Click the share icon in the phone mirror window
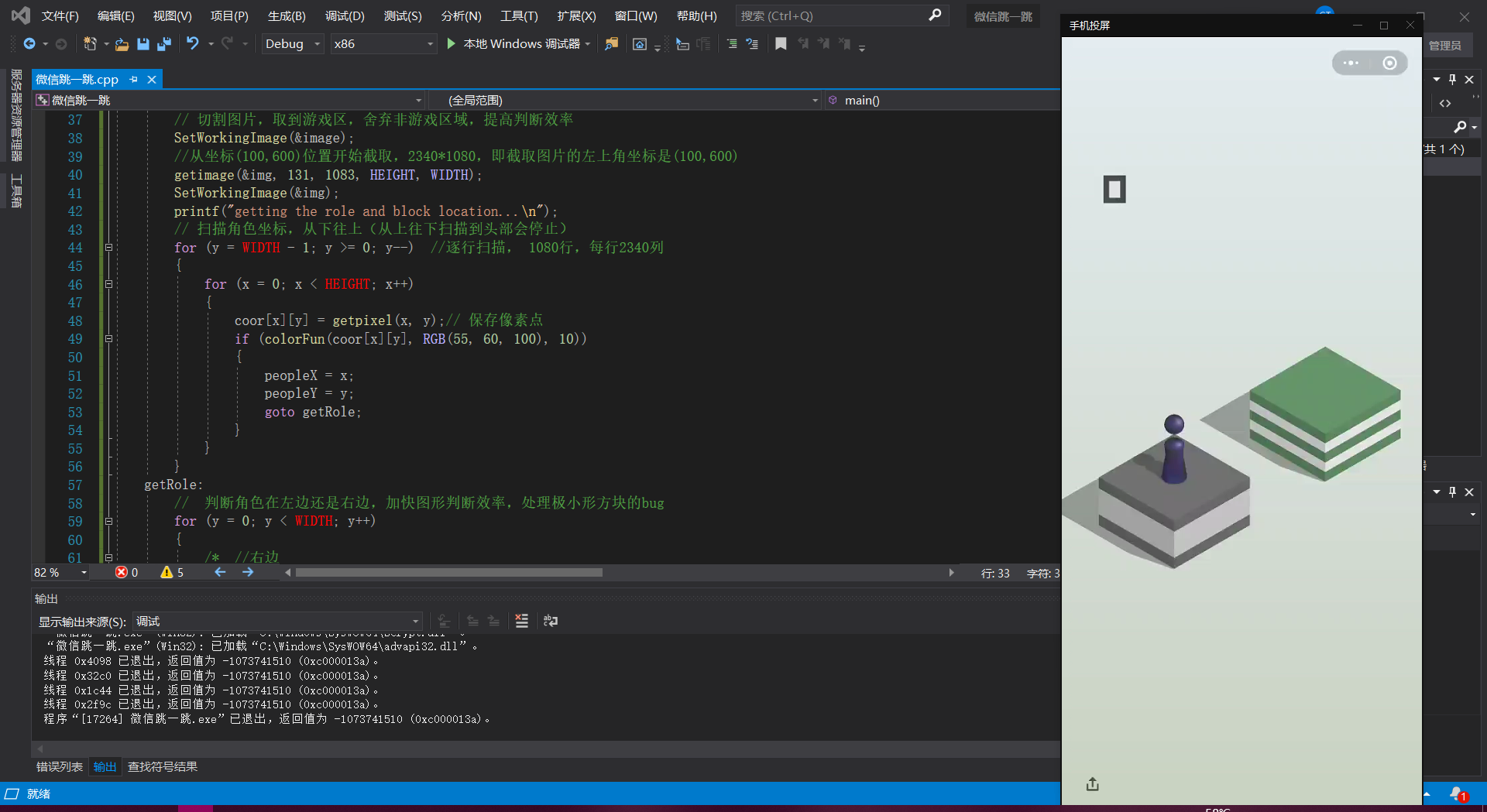1487x812 pixels. [1093, 784]
